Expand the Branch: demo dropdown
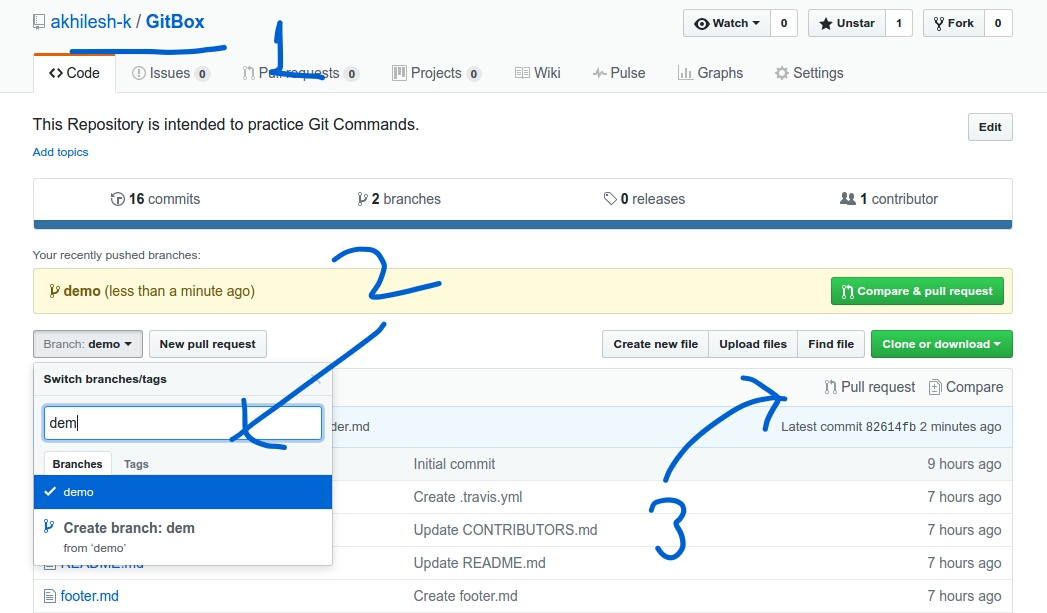 (87, 344)
